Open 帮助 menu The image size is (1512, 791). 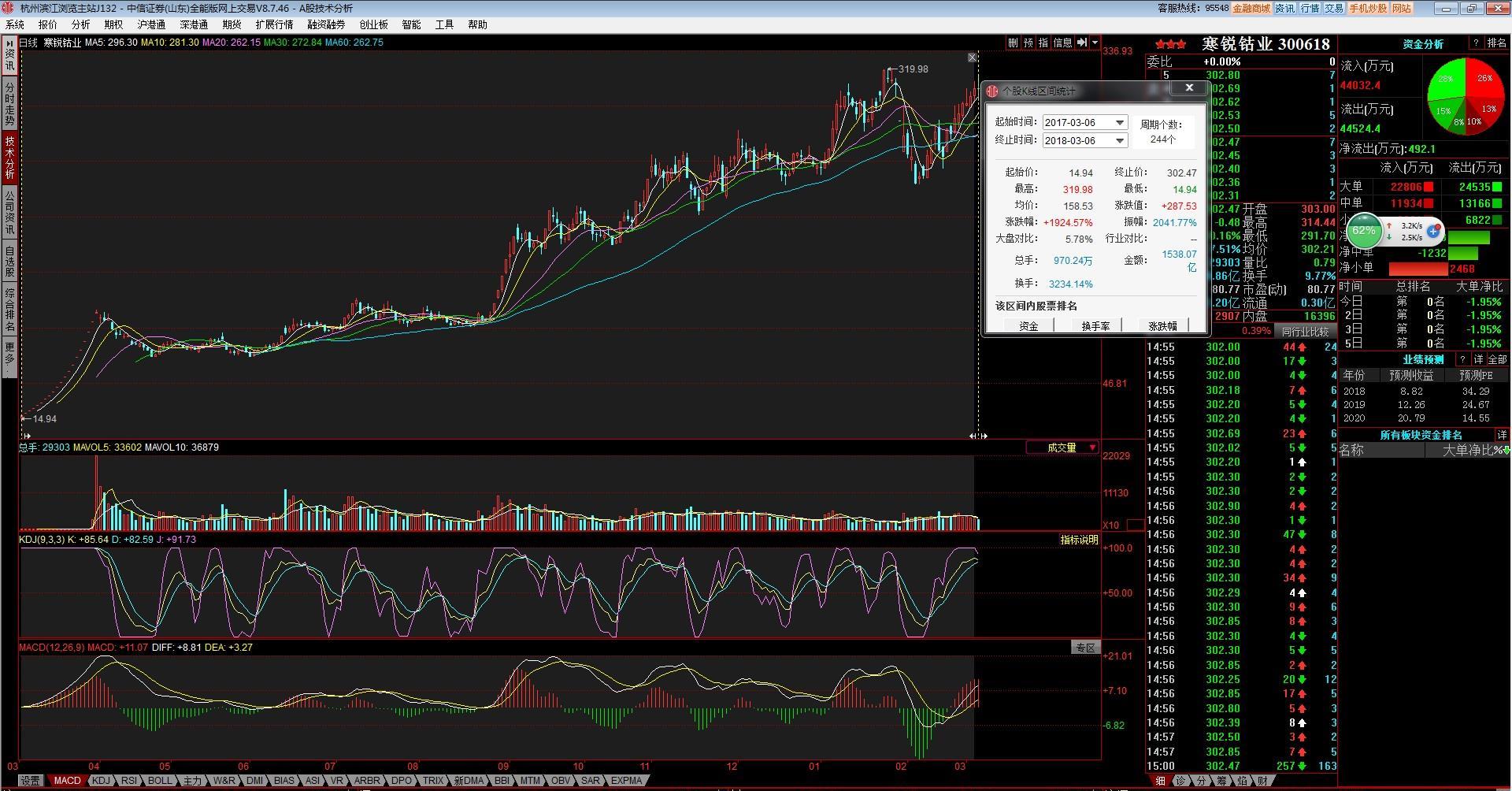[477, 24]
